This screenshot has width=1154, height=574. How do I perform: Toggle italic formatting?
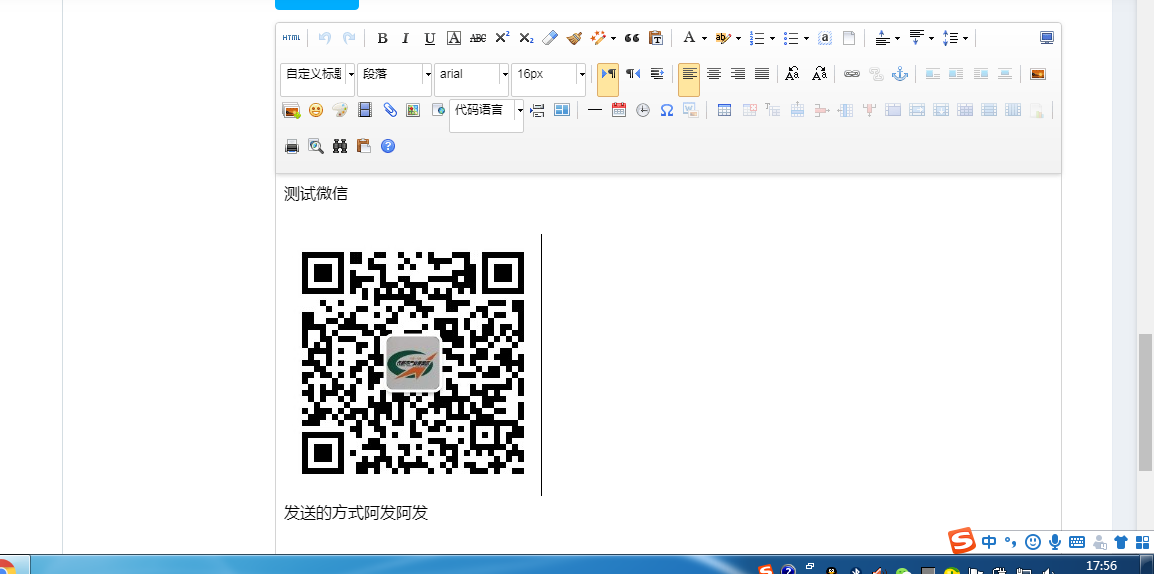[x=406, y=38]
